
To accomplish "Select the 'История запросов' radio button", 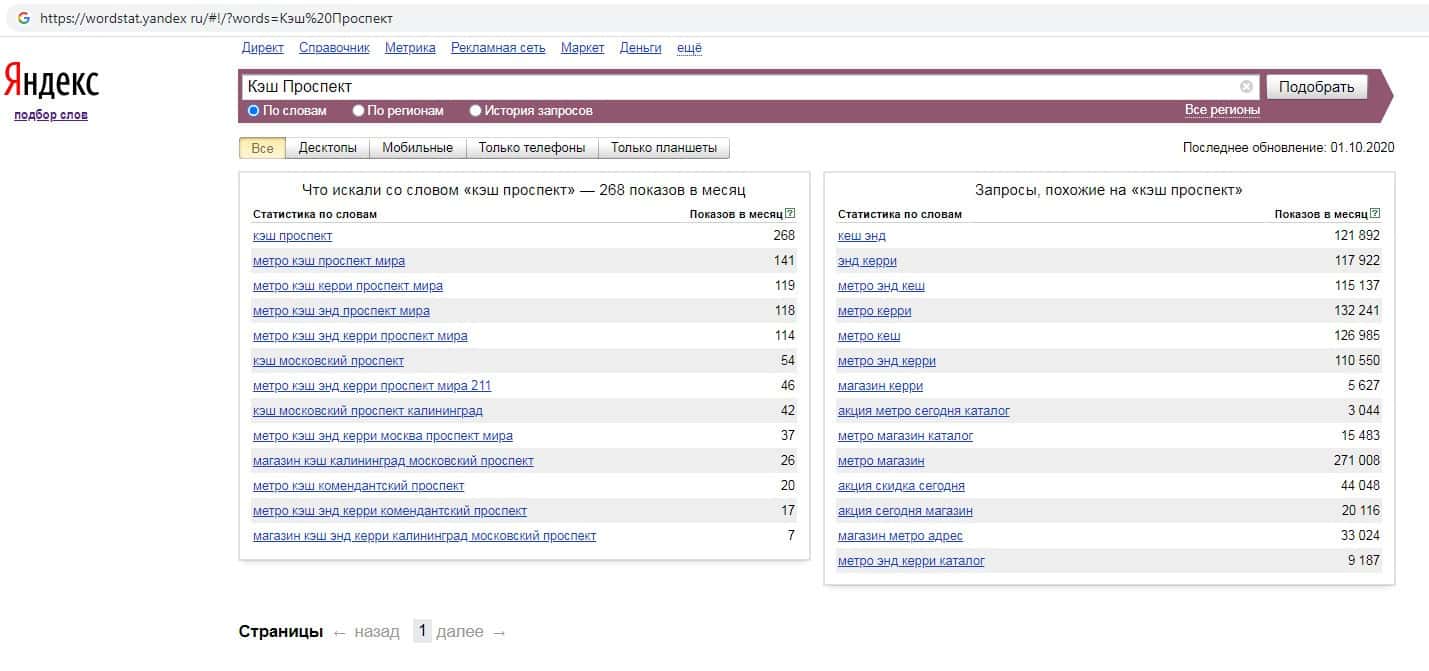I will (x=476, y=111).
